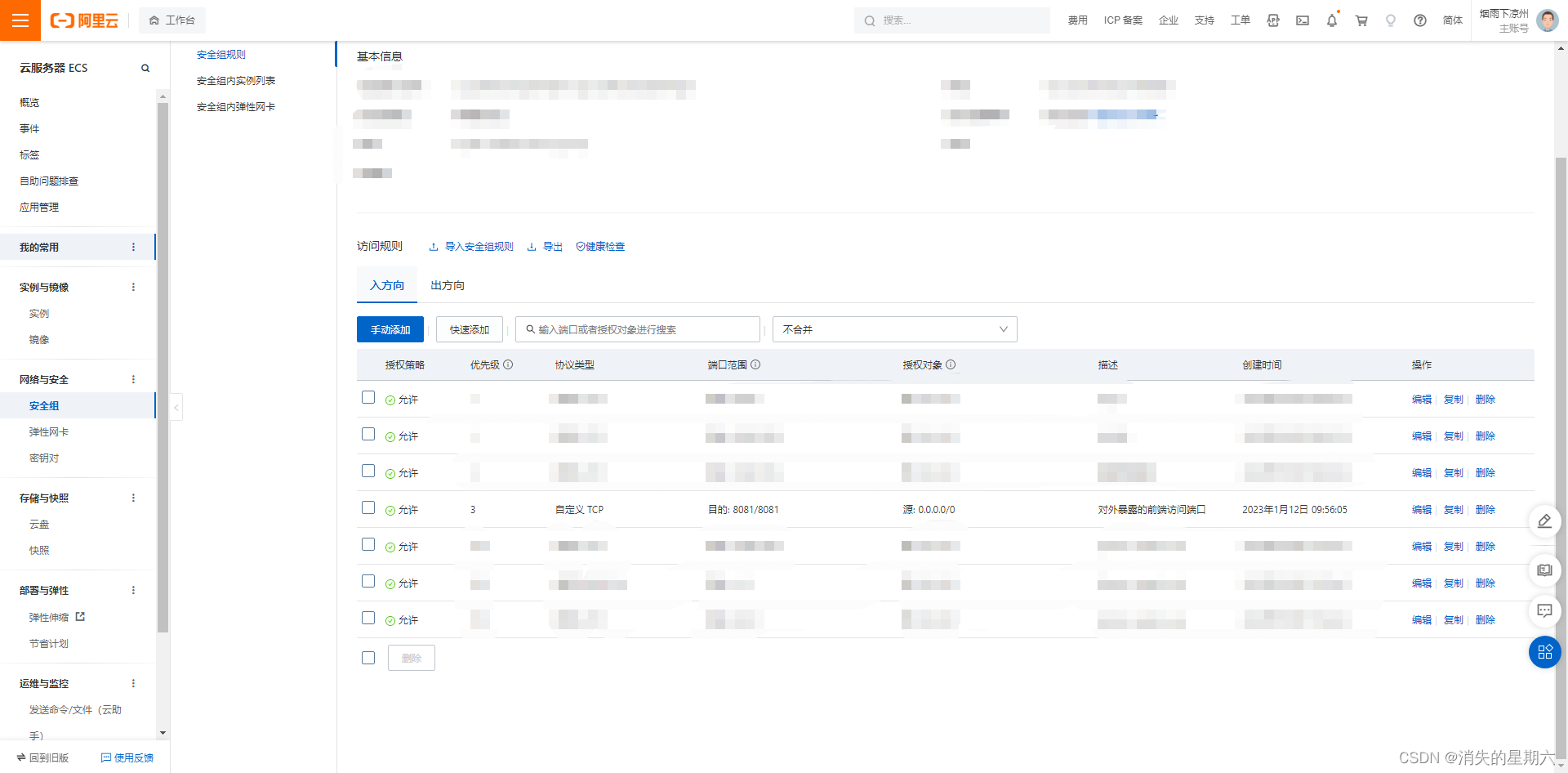This screenshot has height=773, width=1568.
Task: Open the 工单 ticket menu
Action: tap(1240, 20)
